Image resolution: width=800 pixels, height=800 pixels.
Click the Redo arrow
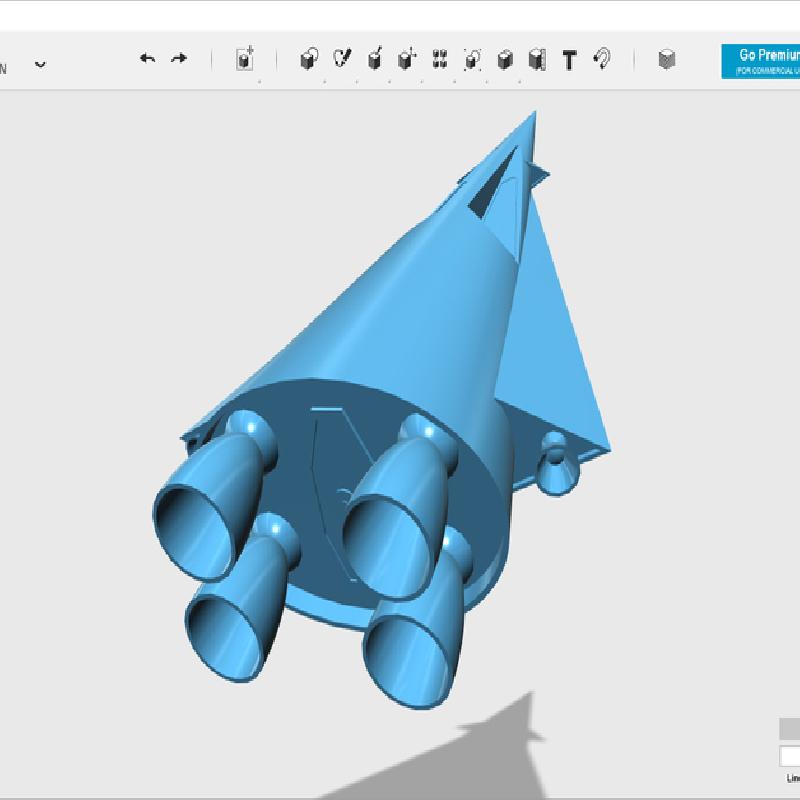(x=179, y=59)
